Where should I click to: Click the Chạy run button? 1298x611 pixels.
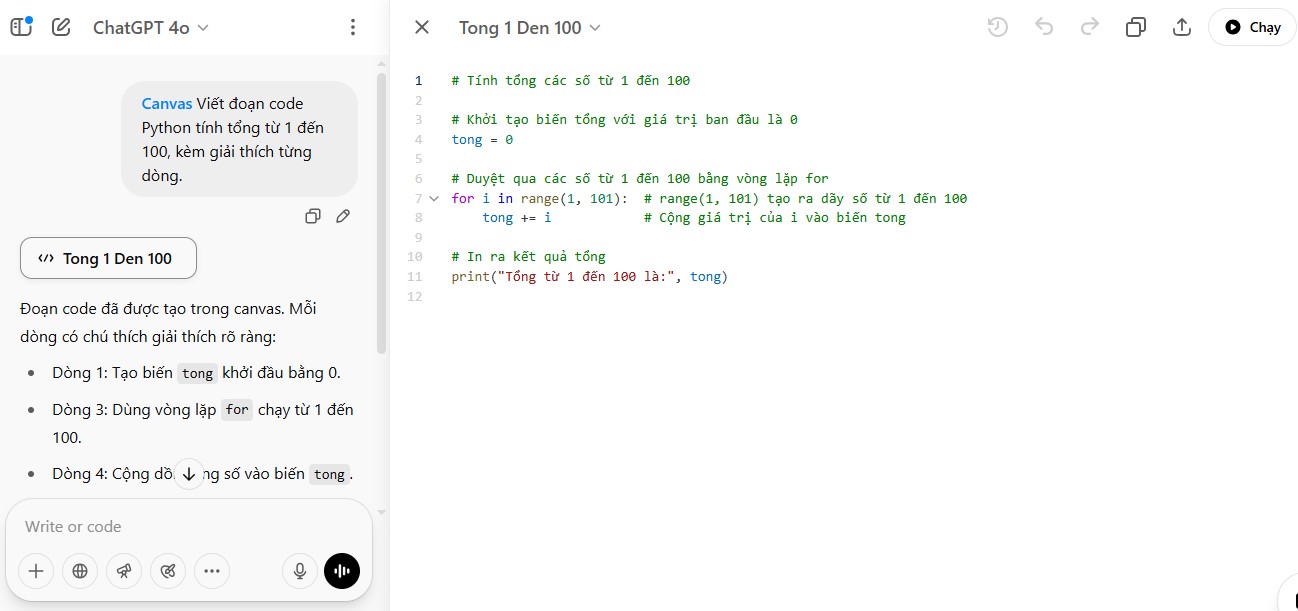tap(1252, 27)
